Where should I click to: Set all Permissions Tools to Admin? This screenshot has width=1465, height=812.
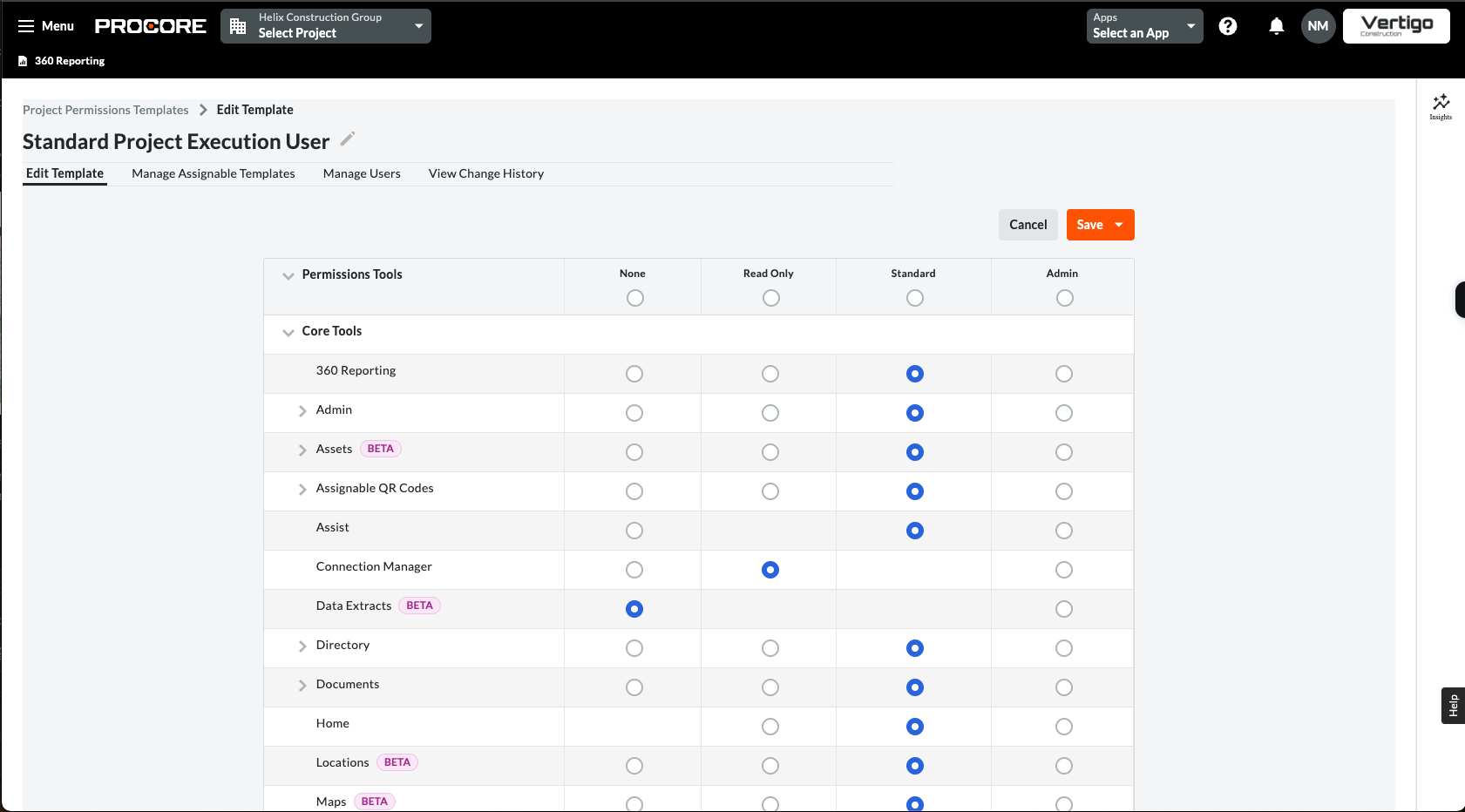(1065, 298)
